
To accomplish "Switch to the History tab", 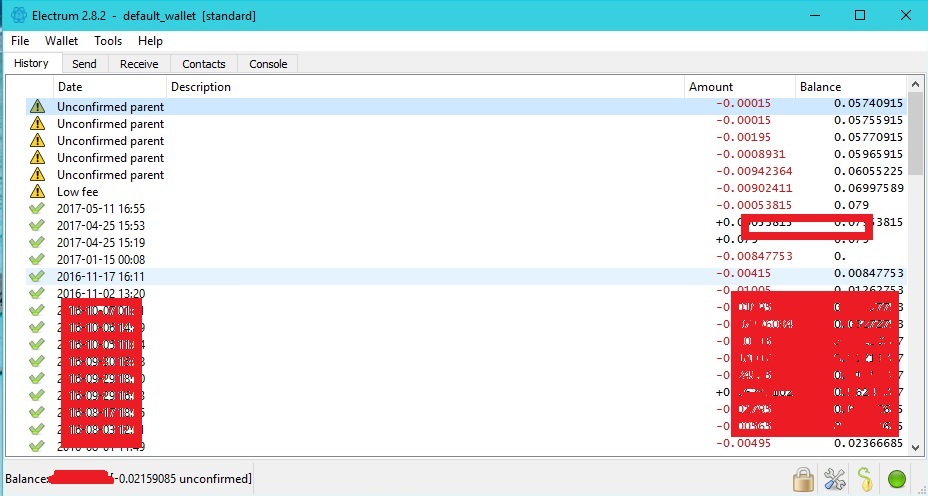I will pyautogui.click(x=31, y=63).
